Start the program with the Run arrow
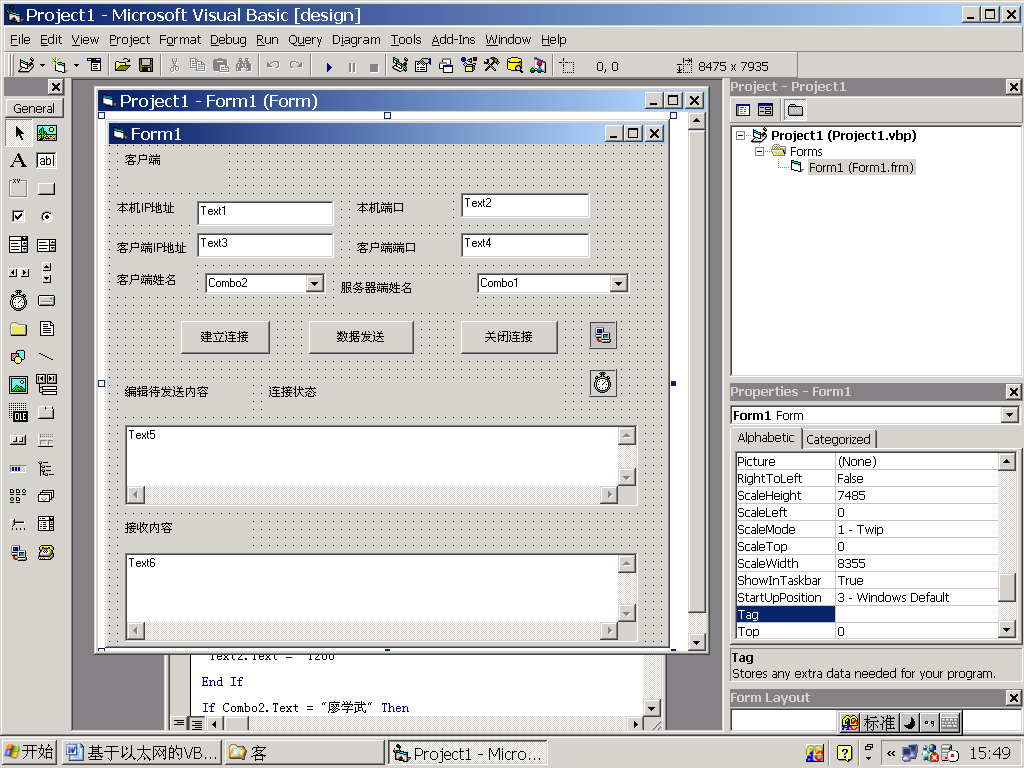The width and height of the screenshot is (1024, 768). coord(329,67)
